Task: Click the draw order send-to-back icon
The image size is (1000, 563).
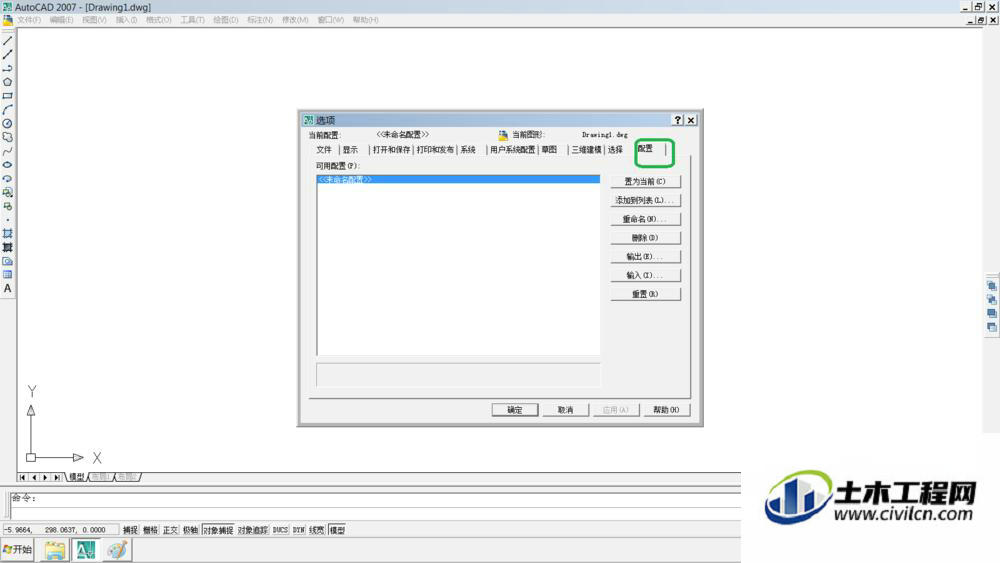Action: click(x=992, y=300)
